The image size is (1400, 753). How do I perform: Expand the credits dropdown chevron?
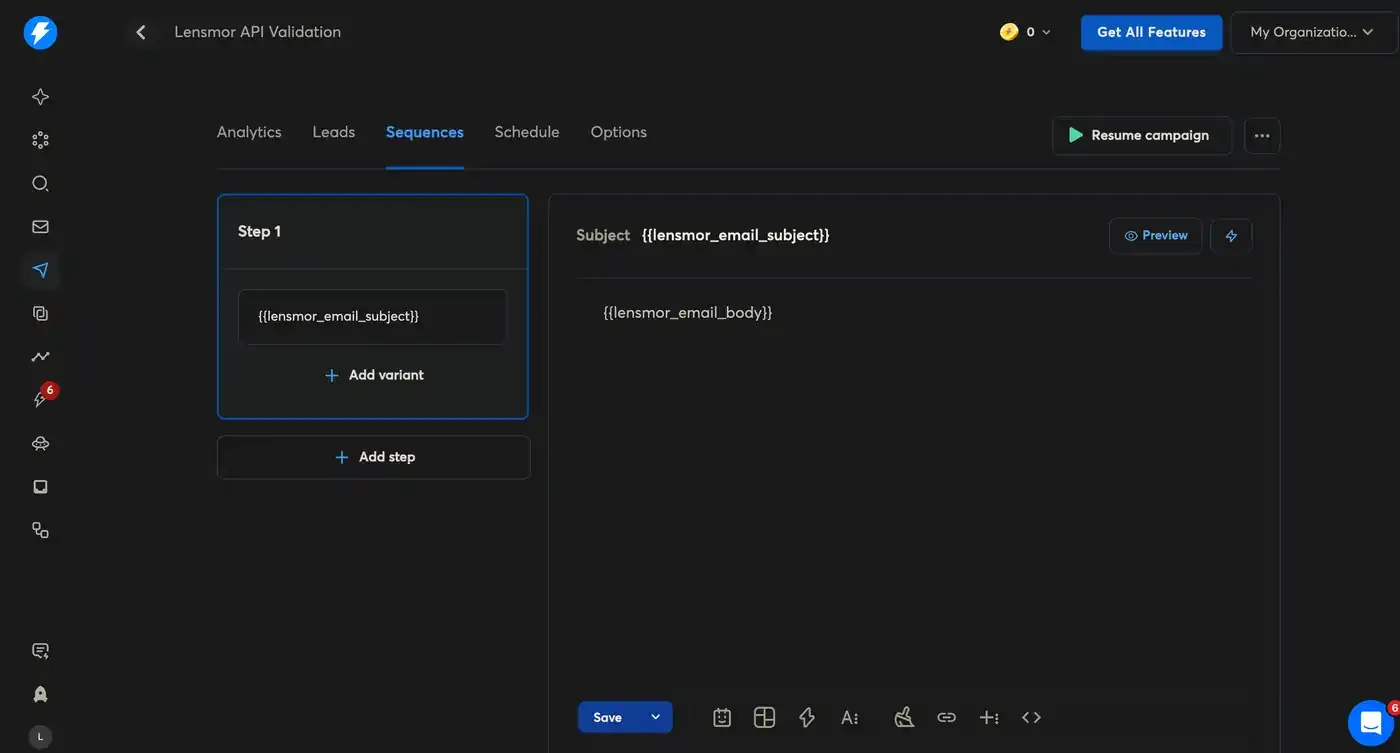(x=1046, y=32)
